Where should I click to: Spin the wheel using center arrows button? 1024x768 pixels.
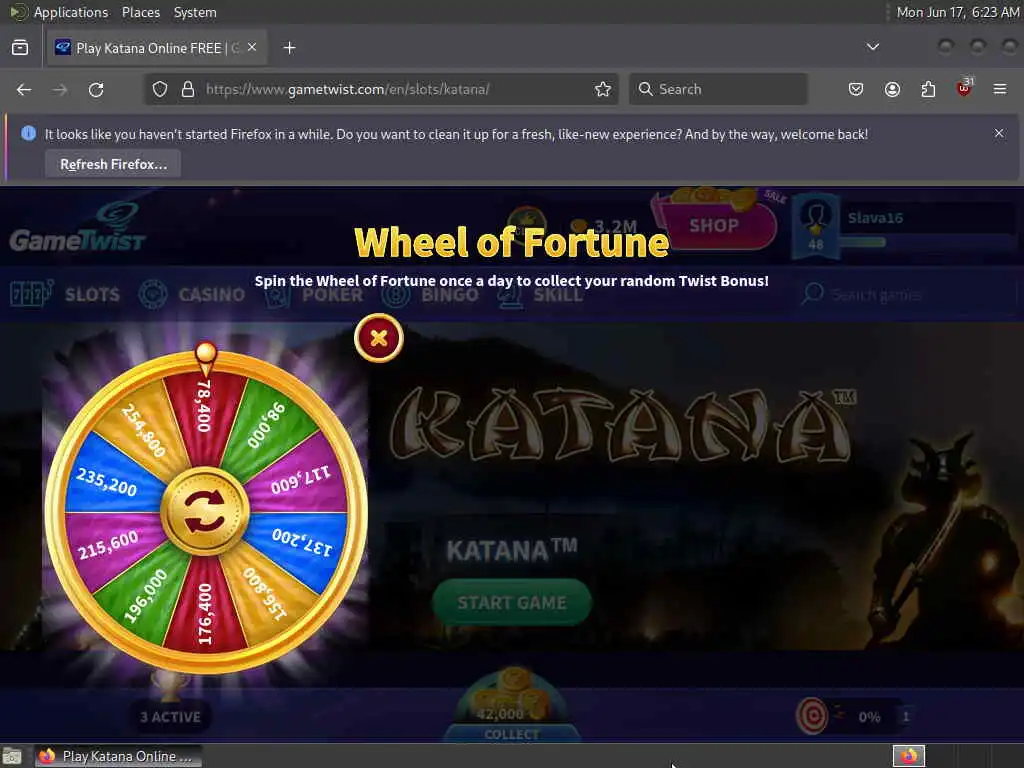tap(205, 511)
